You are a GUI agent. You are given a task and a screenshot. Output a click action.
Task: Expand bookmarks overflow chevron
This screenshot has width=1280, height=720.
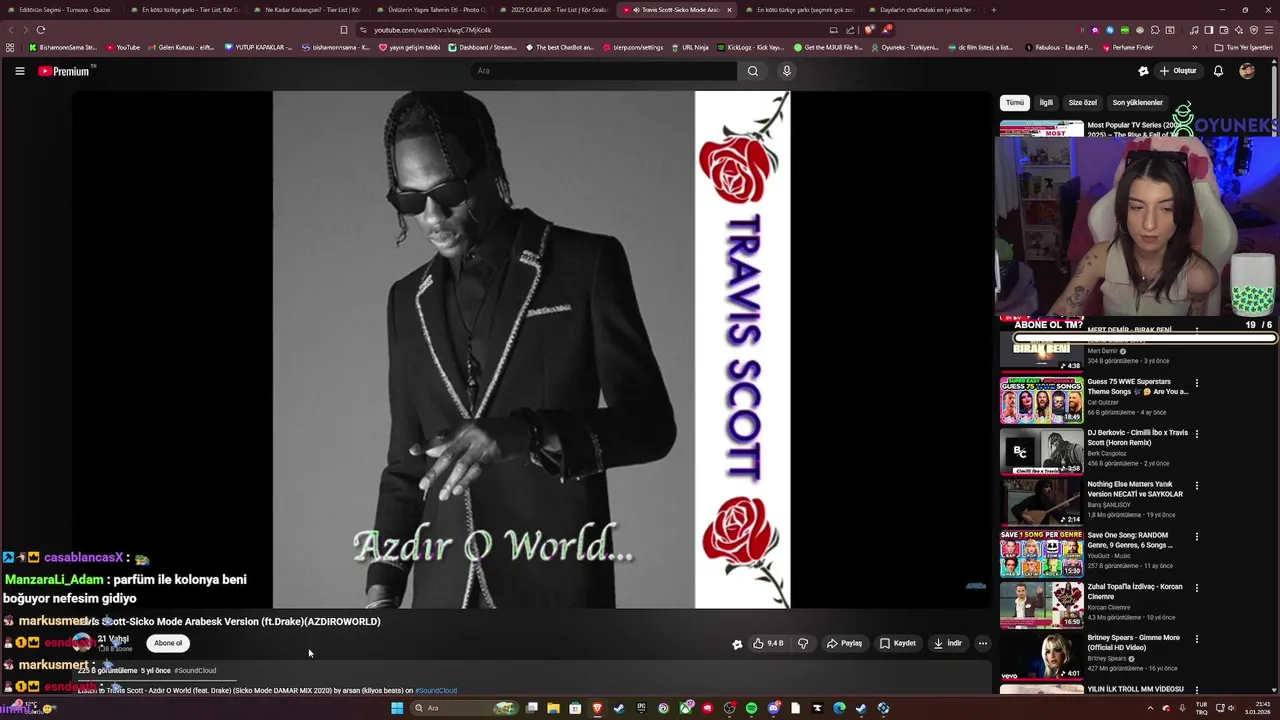(x=1194, y=47)
